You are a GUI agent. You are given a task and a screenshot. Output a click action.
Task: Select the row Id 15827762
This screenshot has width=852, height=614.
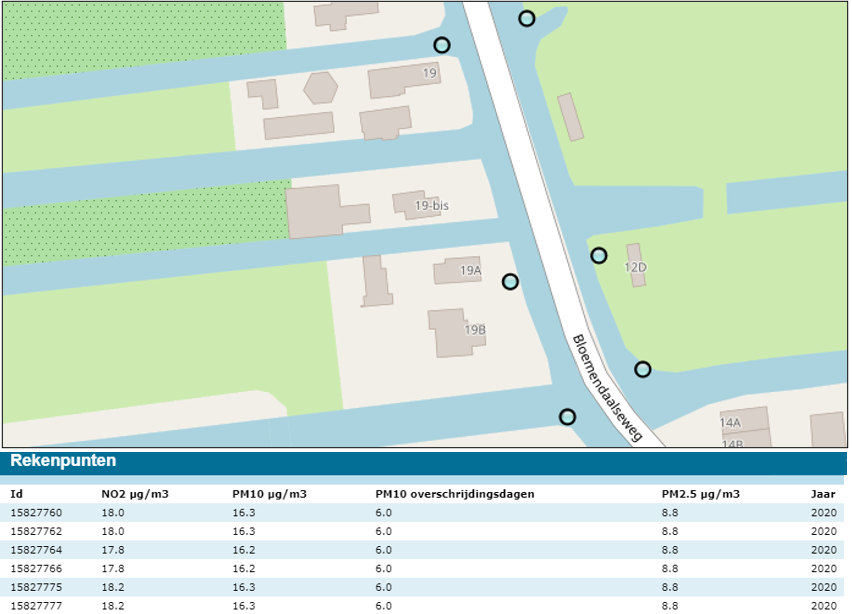[422, 531]
